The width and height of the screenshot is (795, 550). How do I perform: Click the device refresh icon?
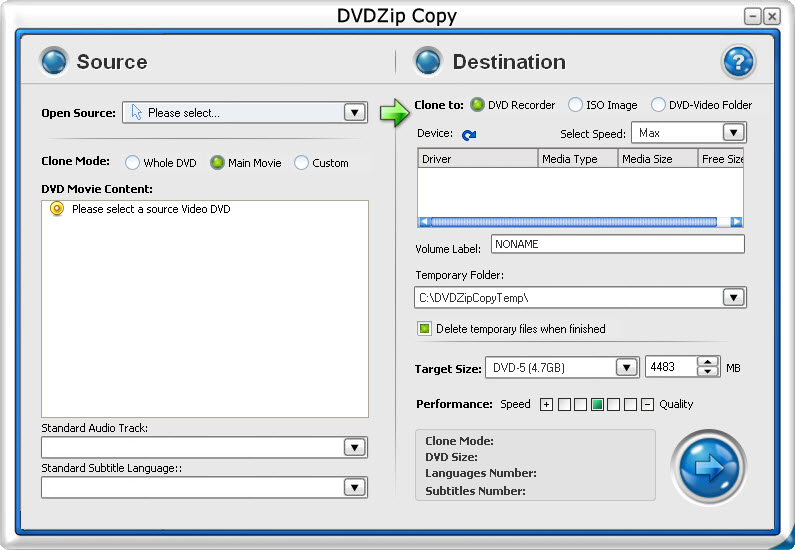[469, 134]
